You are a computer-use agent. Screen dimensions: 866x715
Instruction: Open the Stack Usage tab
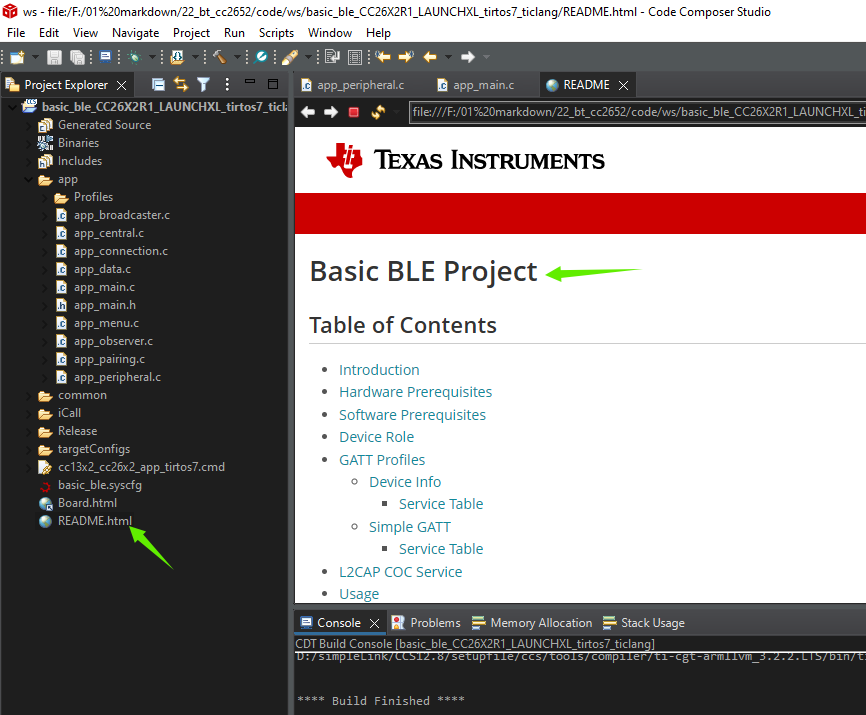pyautogui.click(x=643, y=623)
